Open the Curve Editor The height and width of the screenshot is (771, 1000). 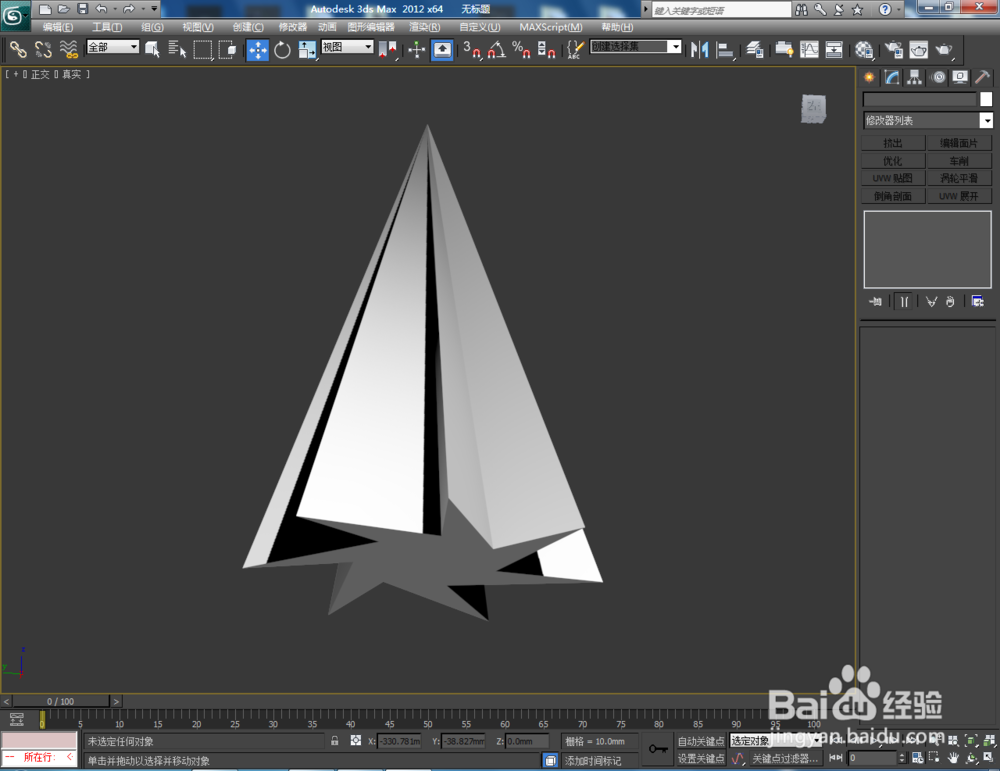pos(809,50)
